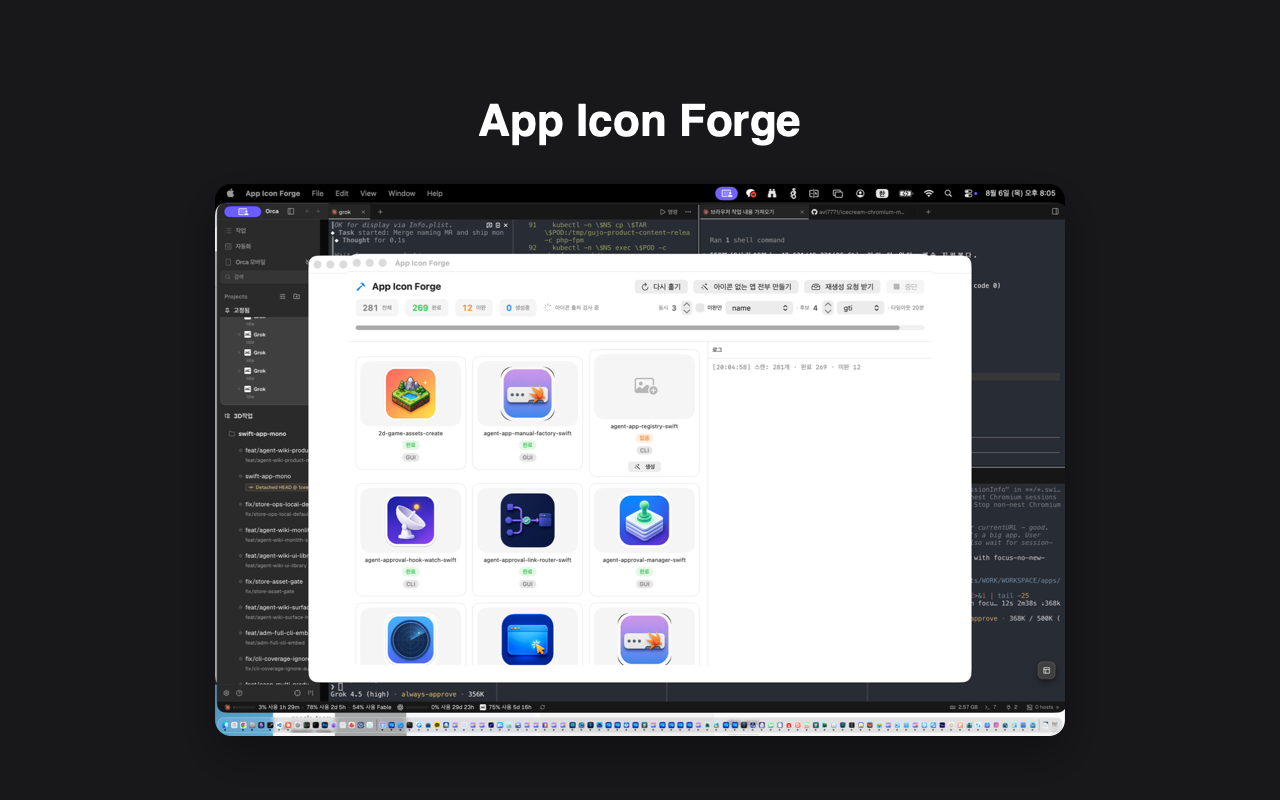Click the log entry at 20:04:58
Screen dimensions: 1280x800
786,367
